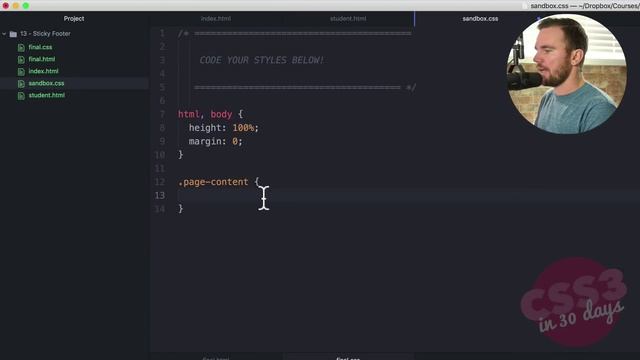Click line number 13 in gutter

[x=160, y=196]
